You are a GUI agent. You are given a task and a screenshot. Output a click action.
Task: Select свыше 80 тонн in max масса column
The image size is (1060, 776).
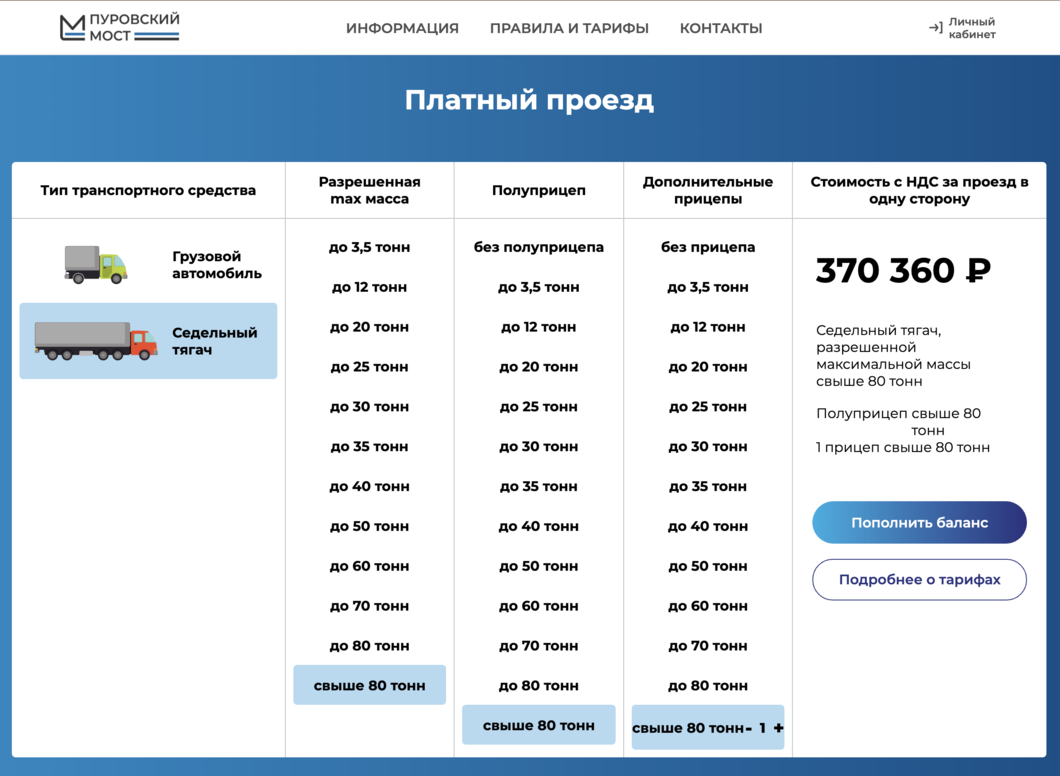click(x=369, y=685)
